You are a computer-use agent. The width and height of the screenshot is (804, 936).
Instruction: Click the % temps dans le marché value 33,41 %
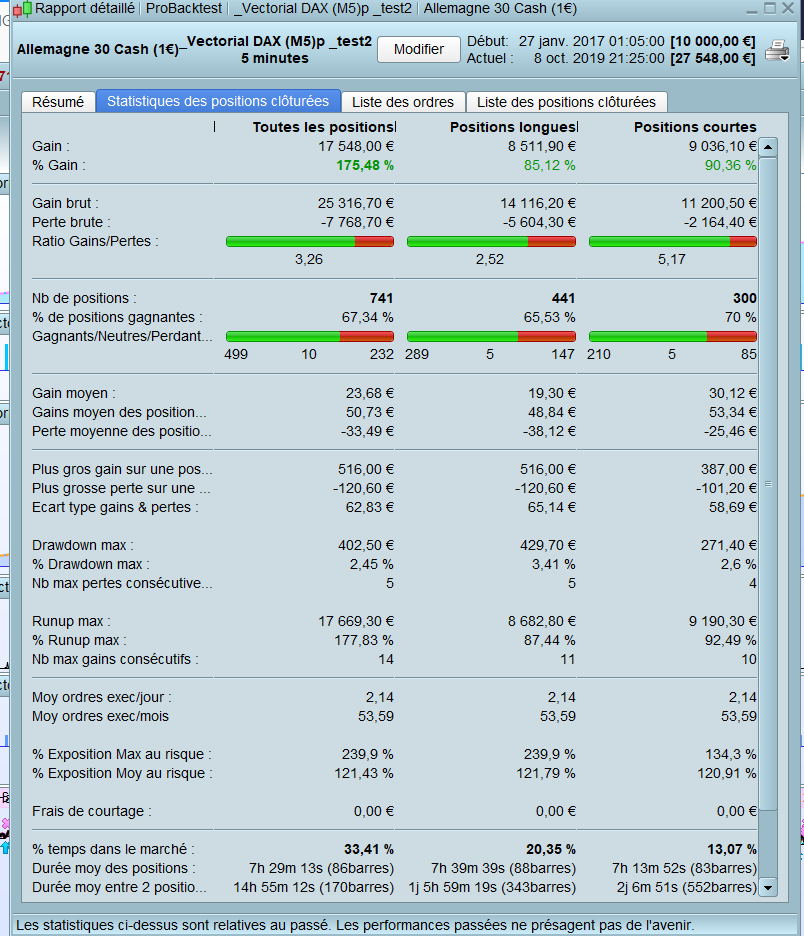pyautogui.click(x=369, y=849)
